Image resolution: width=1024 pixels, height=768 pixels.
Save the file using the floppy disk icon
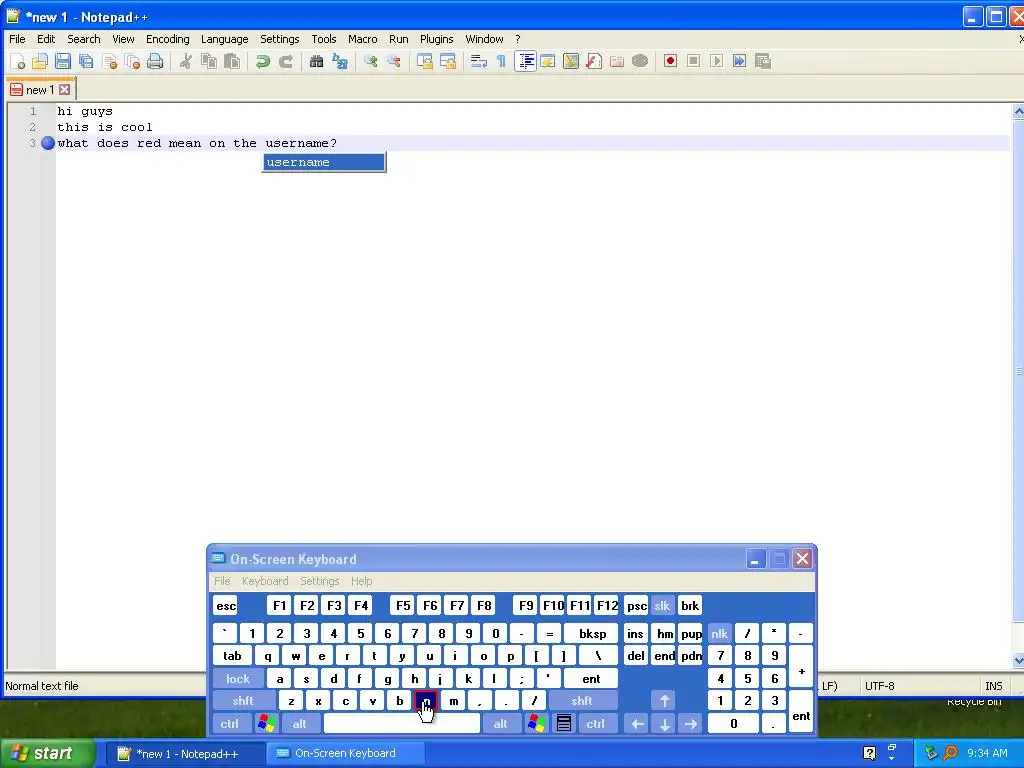63,61
